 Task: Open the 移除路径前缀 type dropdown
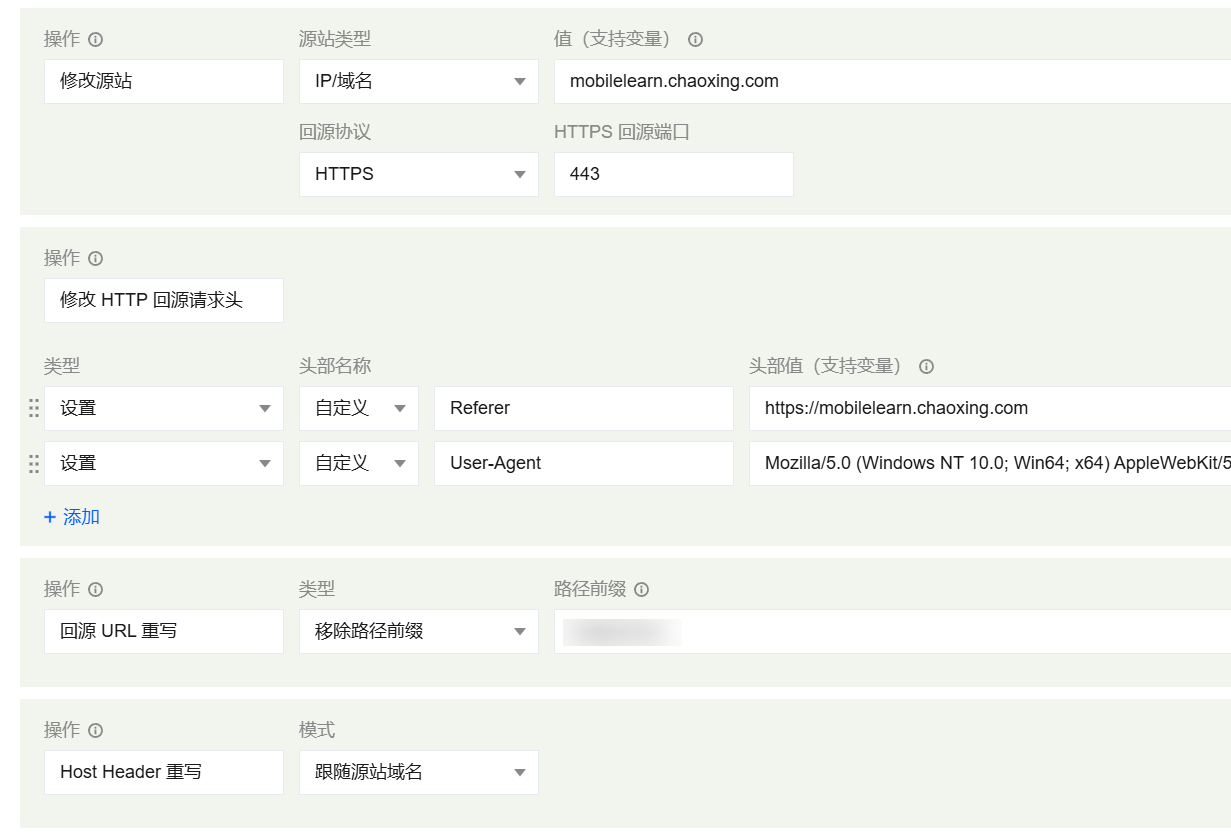point(418,632)
